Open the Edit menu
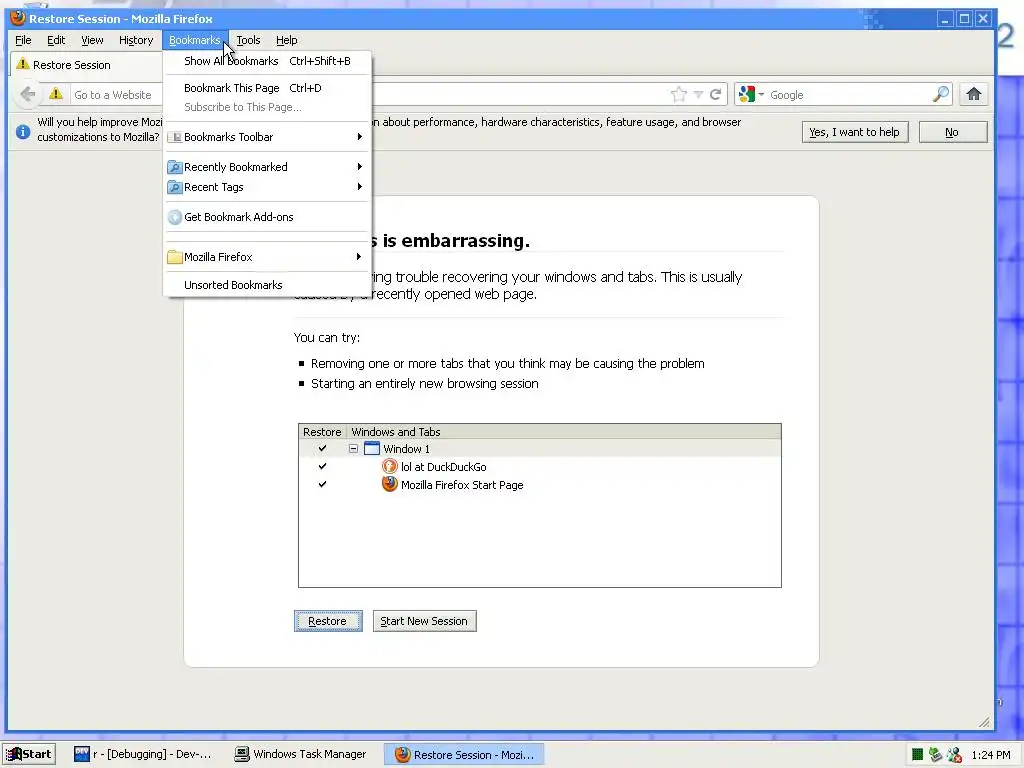1024x768 pixels. tap(56, 40)
